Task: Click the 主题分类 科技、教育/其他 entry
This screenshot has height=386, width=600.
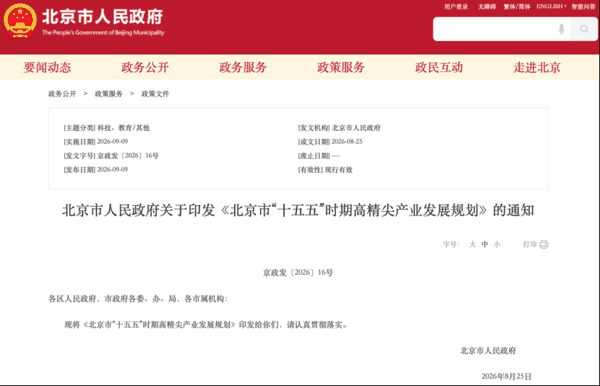Action: coord(106,128)
